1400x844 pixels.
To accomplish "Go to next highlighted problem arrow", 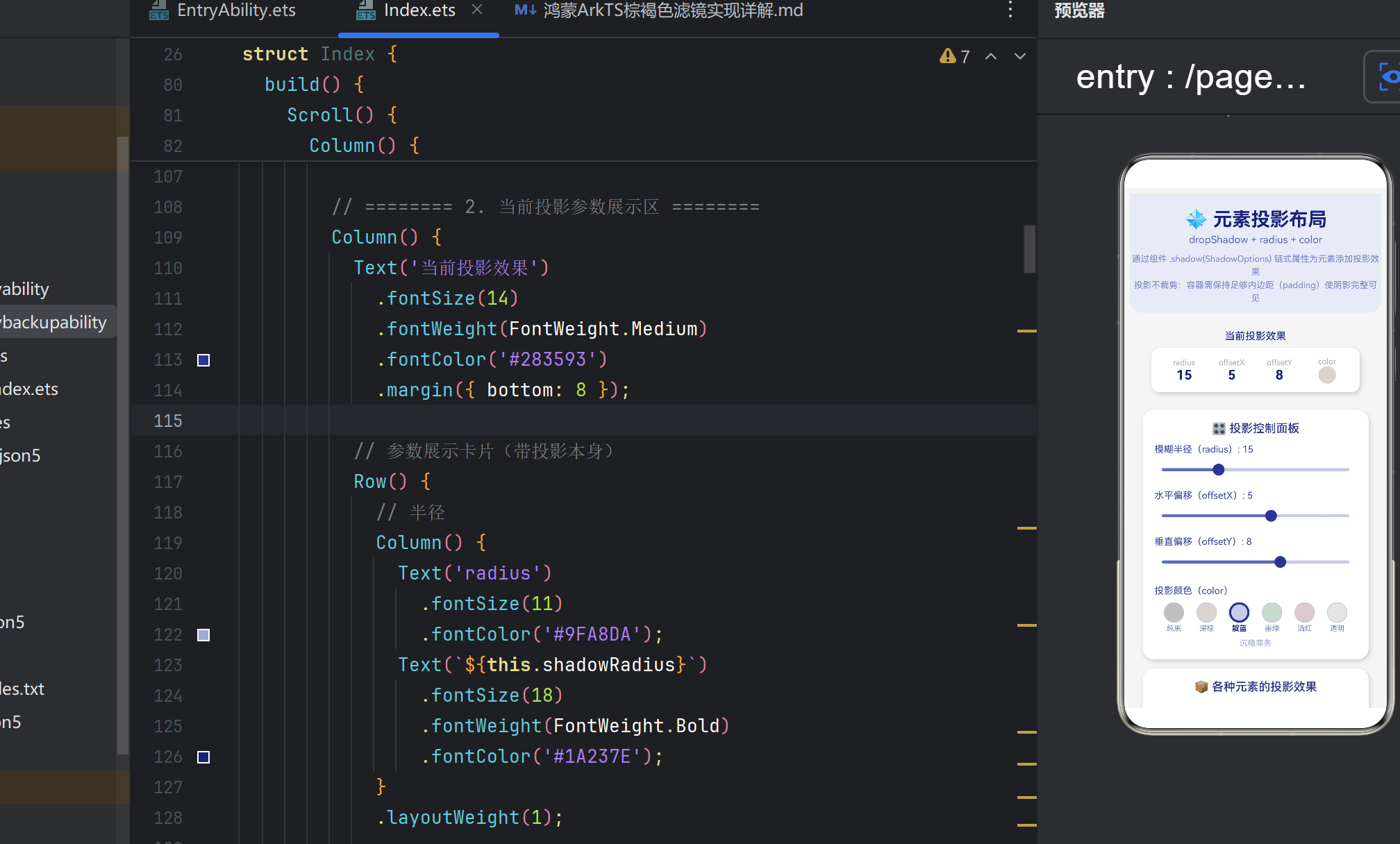I will coord(1019,56).
